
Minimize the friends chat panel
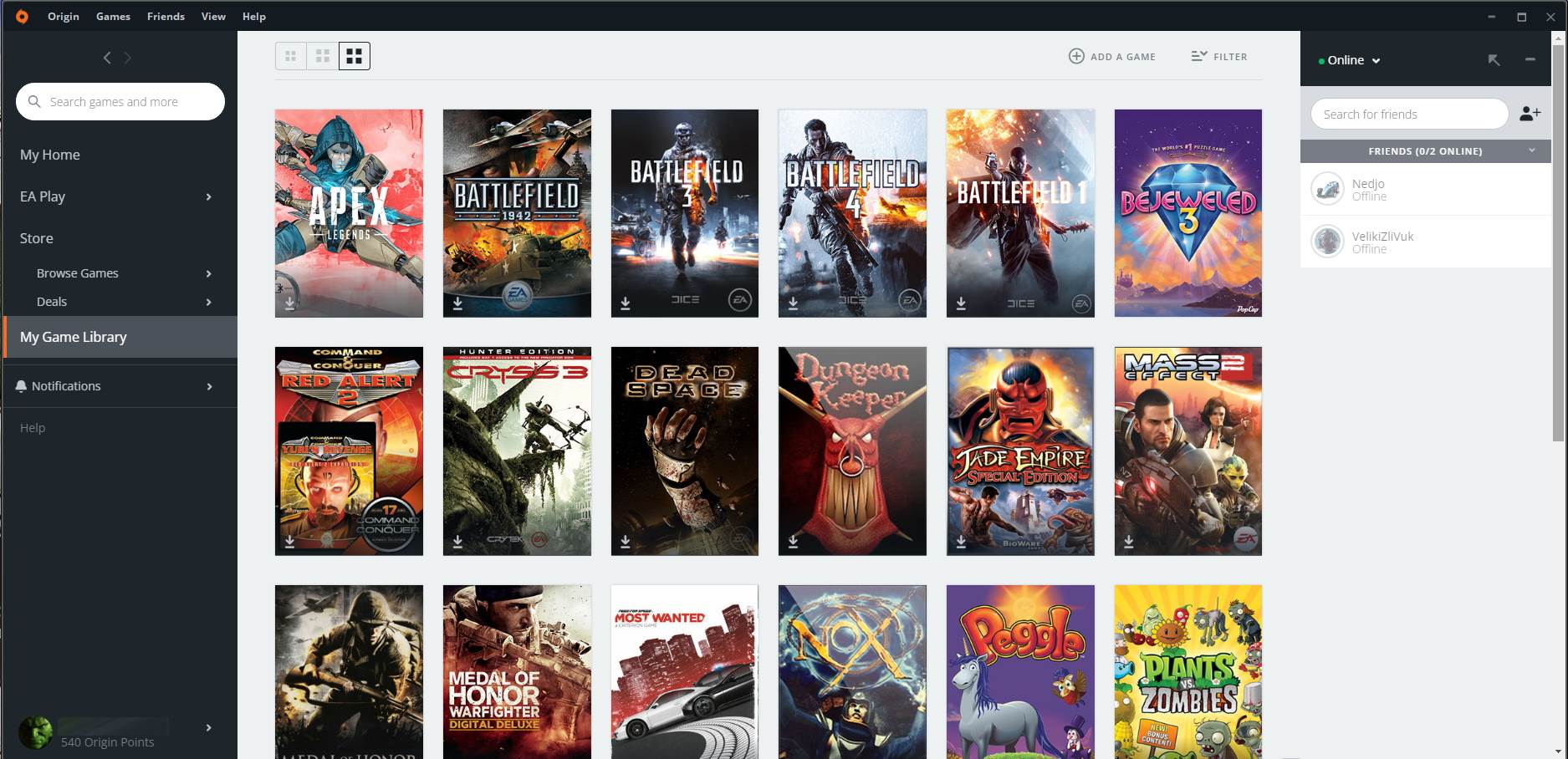coord(1530,59)
